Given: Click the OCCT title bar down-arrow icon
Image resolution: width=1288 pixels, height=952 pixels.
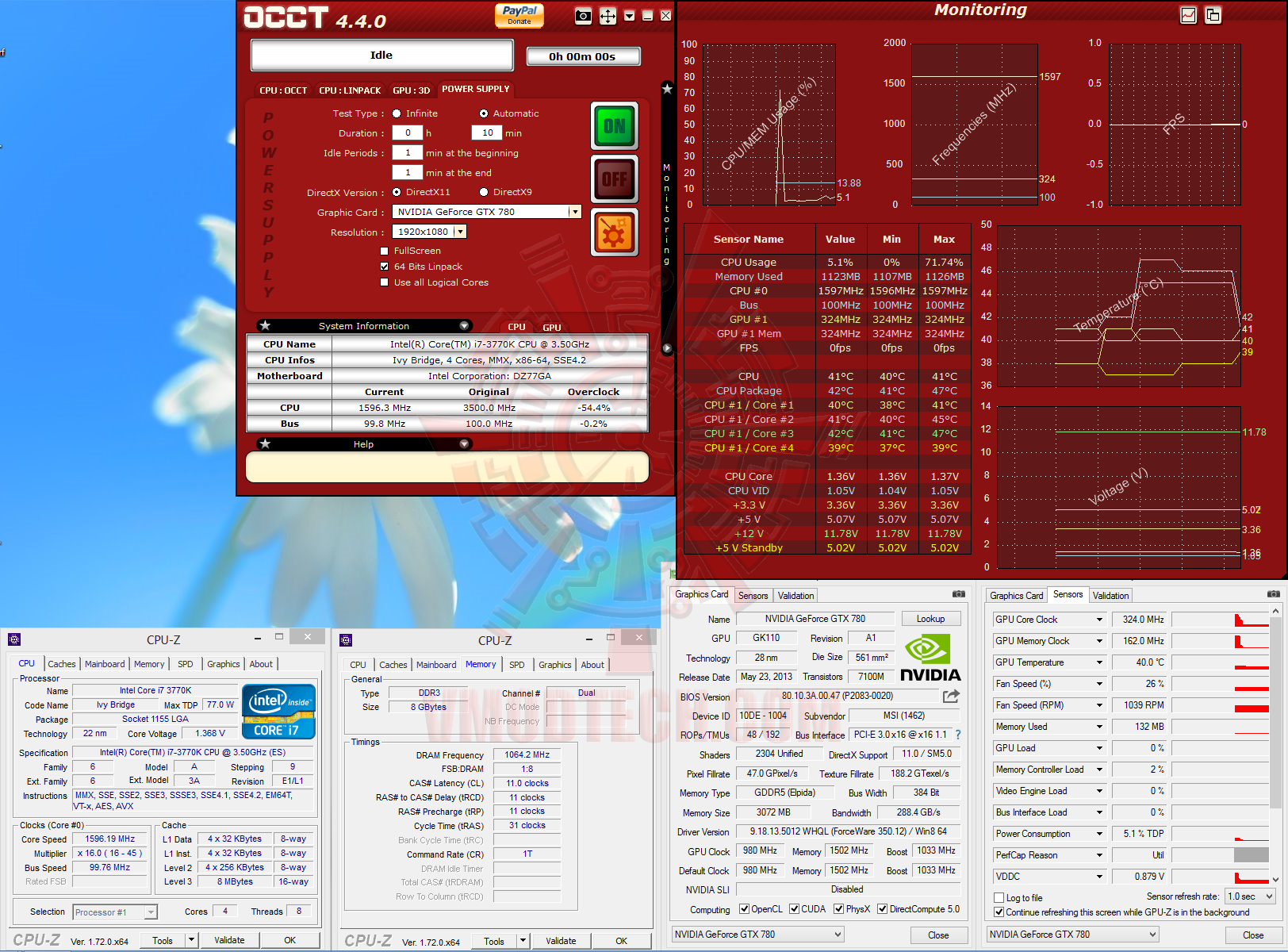Looking at the screenshot, I should (x=629, y=16).
